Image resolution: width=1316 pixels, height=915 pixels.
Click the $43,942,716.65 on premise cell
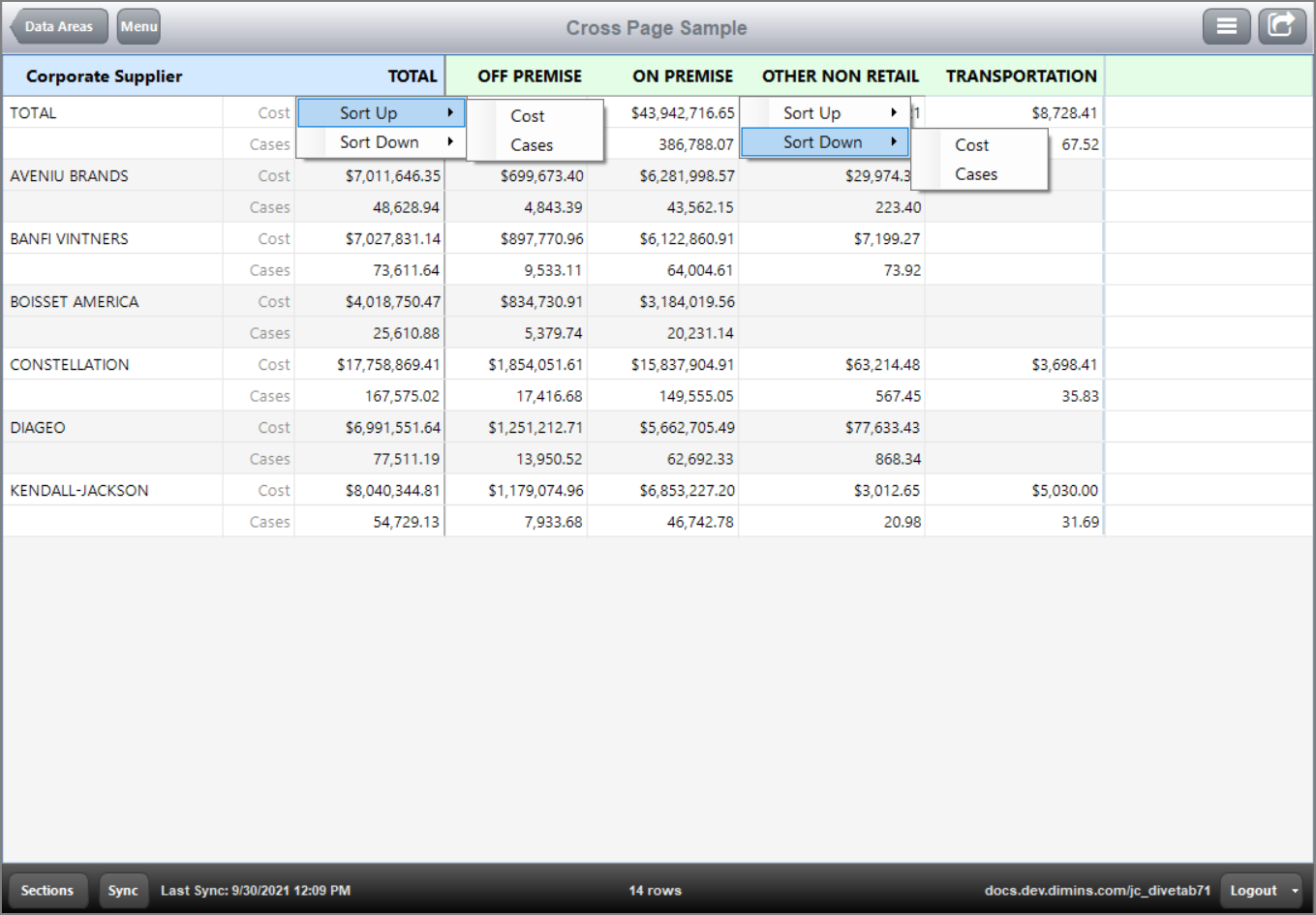coord(683,113)
